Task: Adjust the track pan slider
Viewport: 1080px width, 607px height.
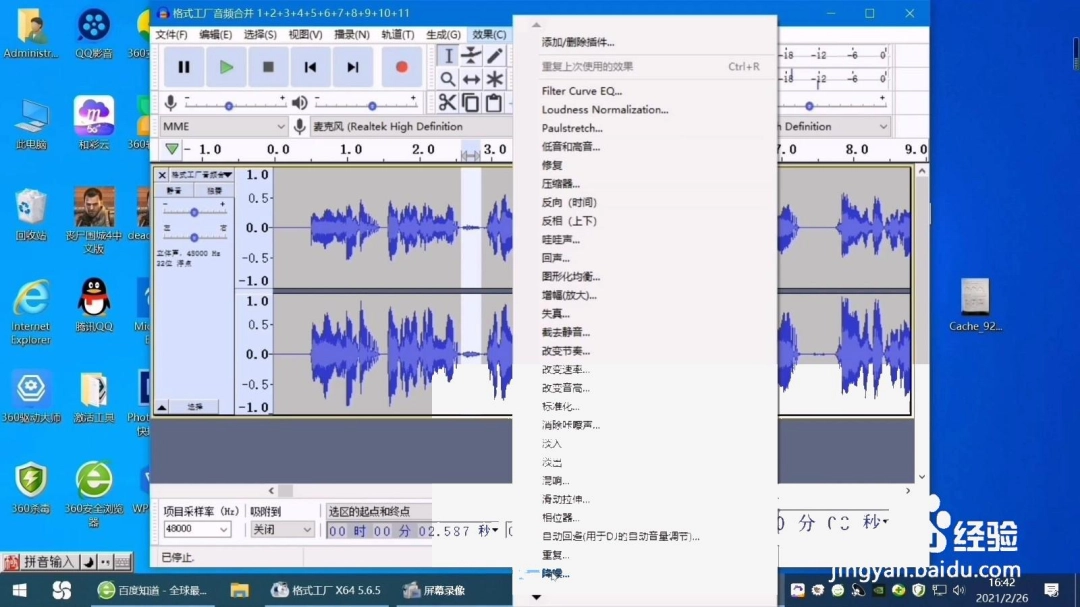Action: 194,237
